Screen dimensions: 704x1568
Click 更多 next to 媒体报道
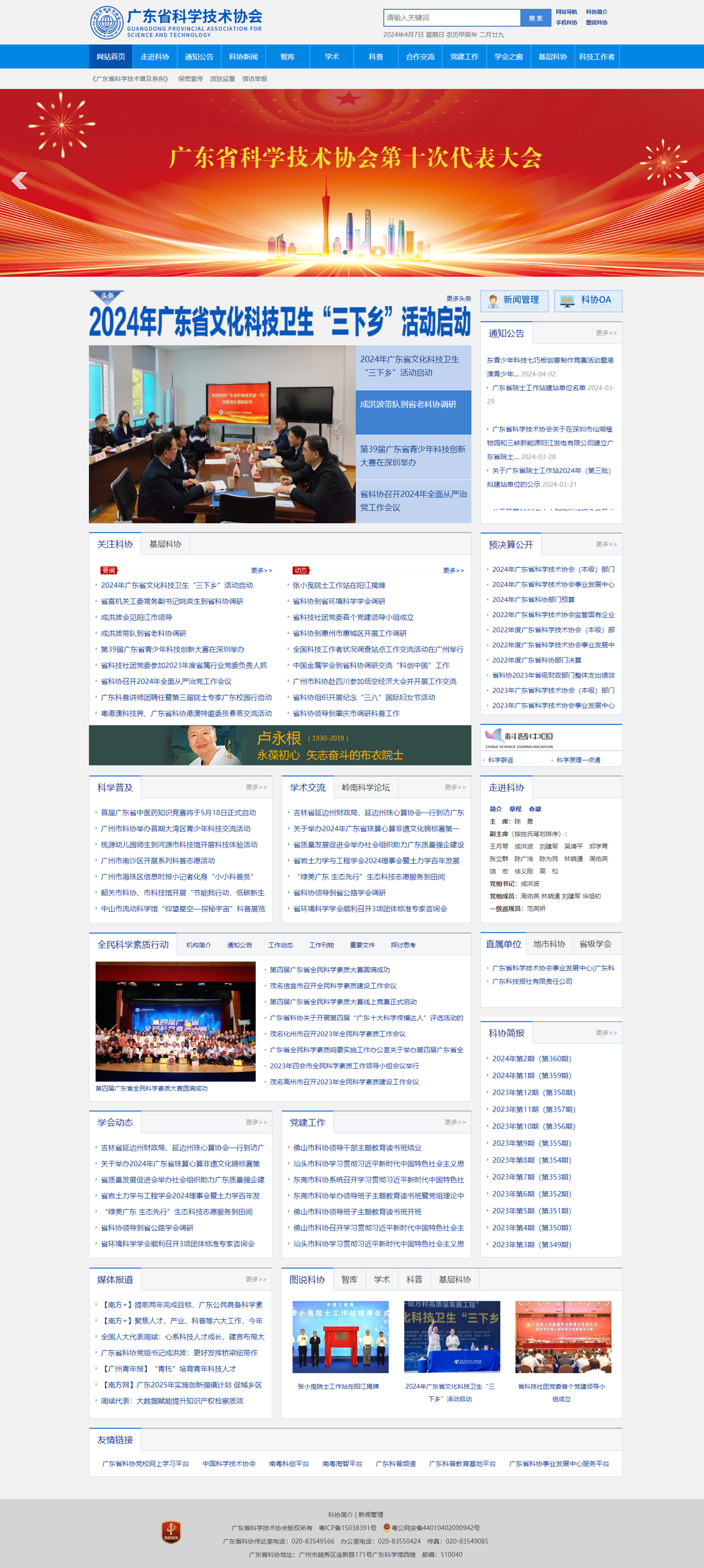pos(256,1279)
